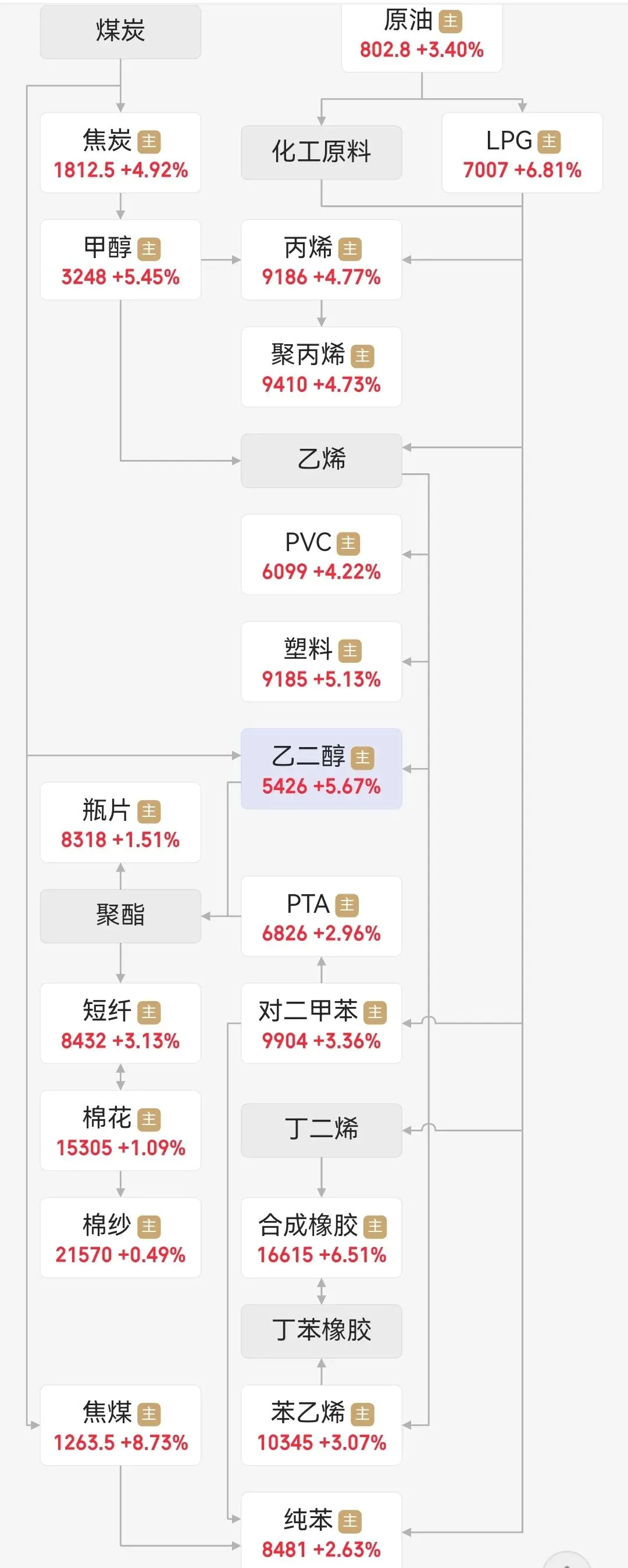Tap the 主 badge beside 焦炭
This screenshot has width=628, height=1568.
(x=148, y=142)
